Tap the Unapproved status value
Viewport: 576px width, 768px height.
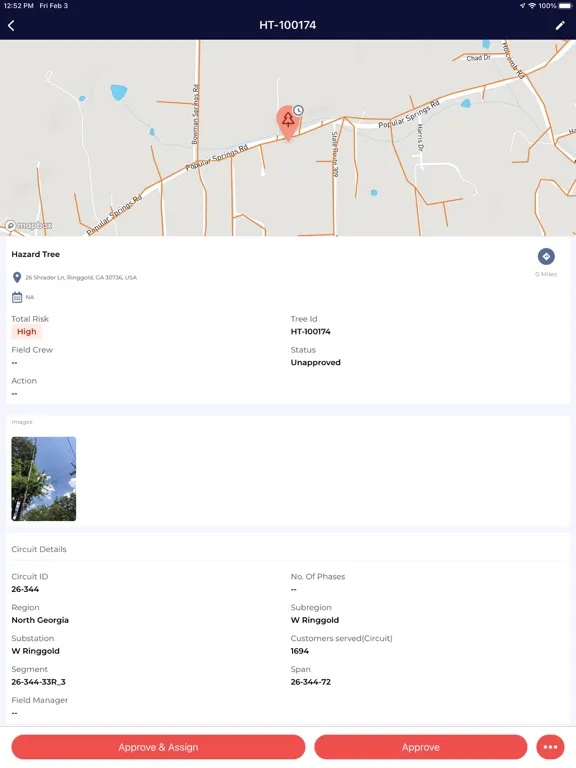pos(315,362)
